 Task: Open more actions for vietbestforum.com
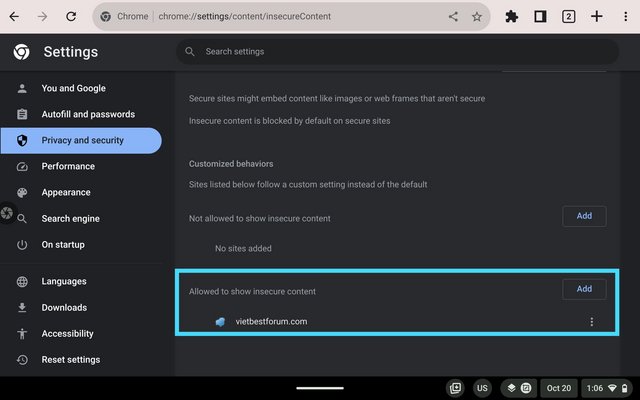pyautogui.click(x=591, y=322)
